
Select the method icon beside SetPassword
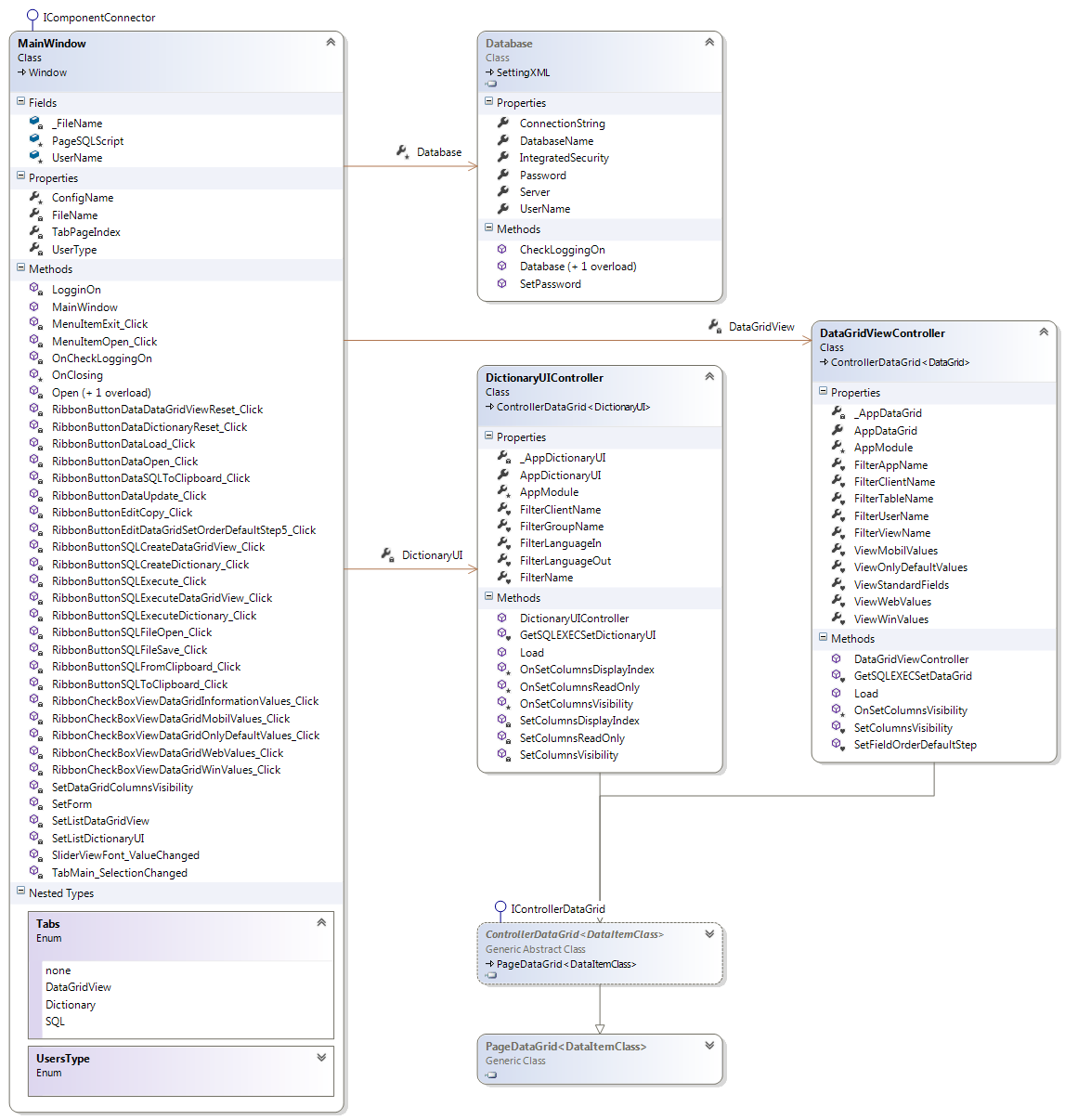(x=502, y=283)
